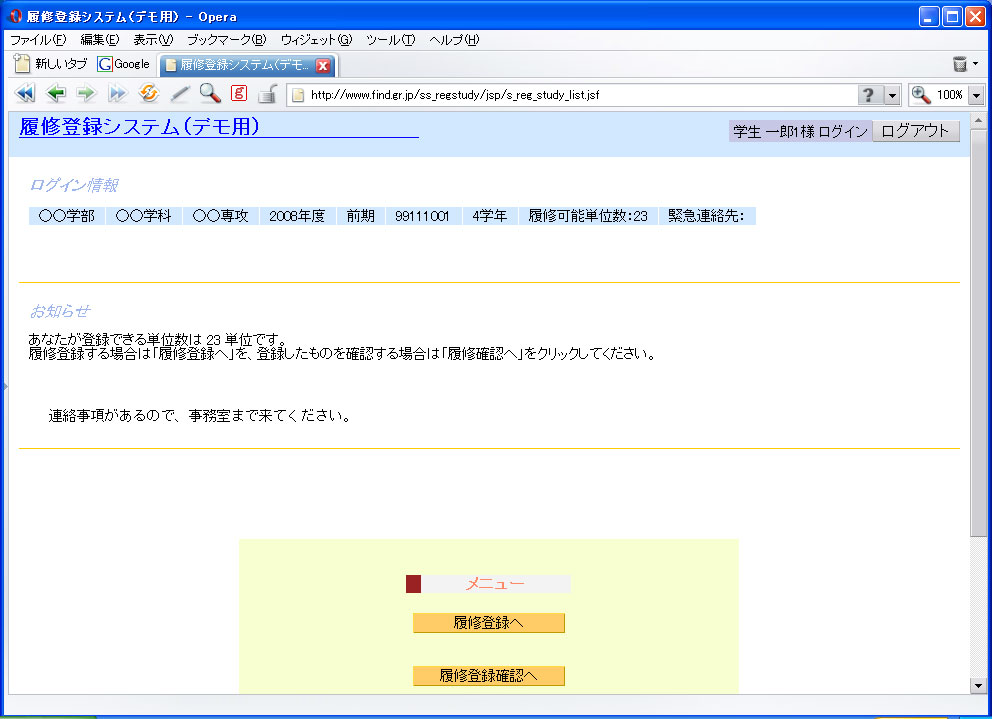Go back using green back arrow
This screenshot has height=719, width=992.
(56, 94)
